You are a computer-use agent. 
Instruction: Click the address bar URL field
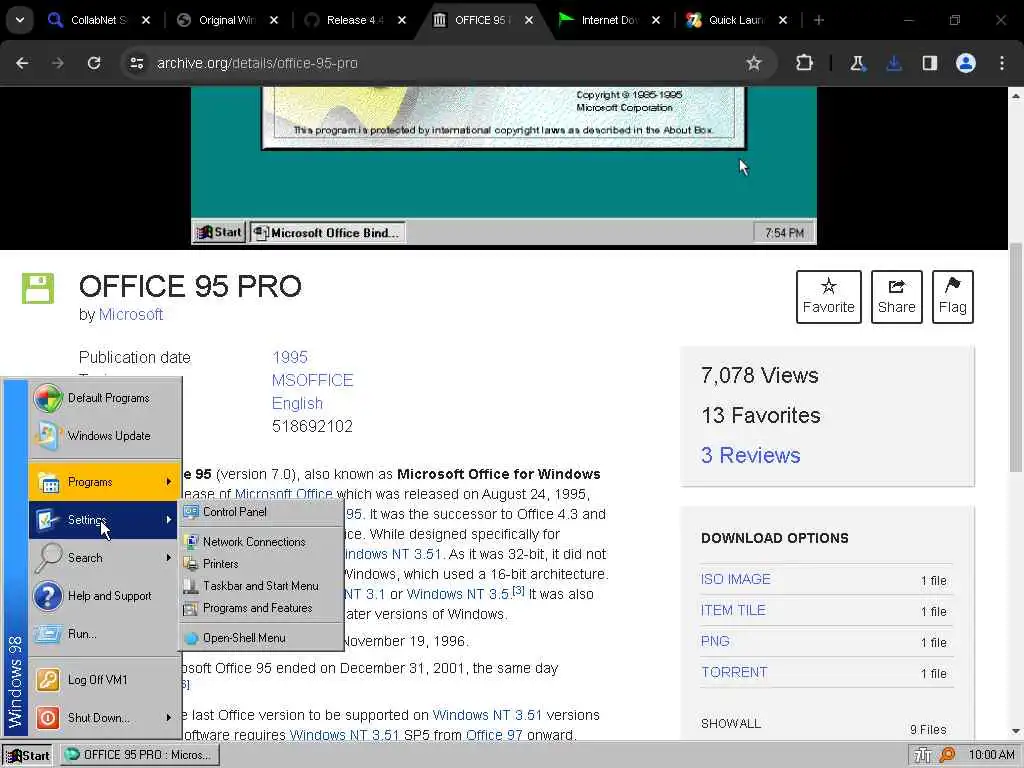[444, 63]
